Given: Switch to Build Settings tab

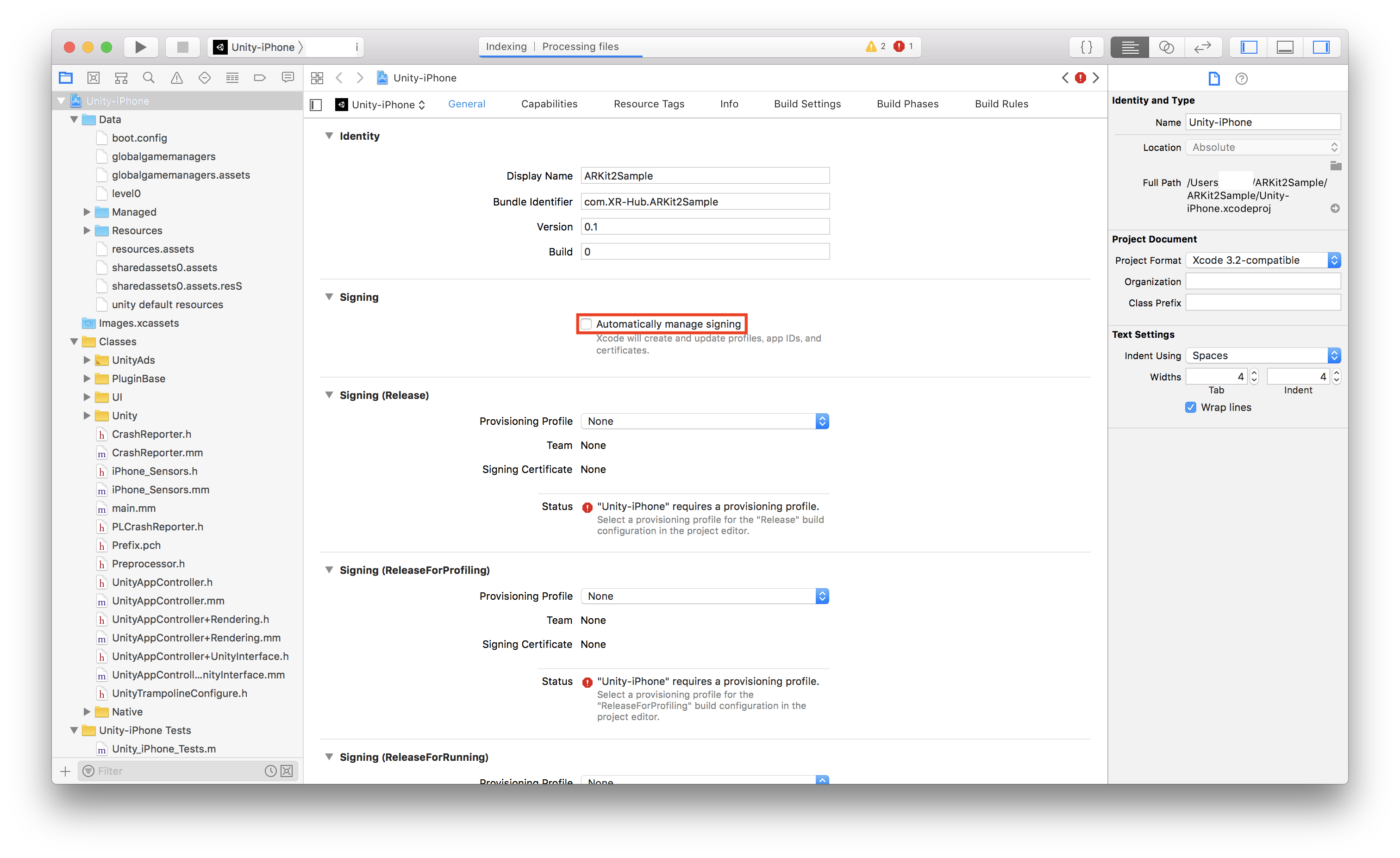Looking at the screenshot, I should pos(807,104).
